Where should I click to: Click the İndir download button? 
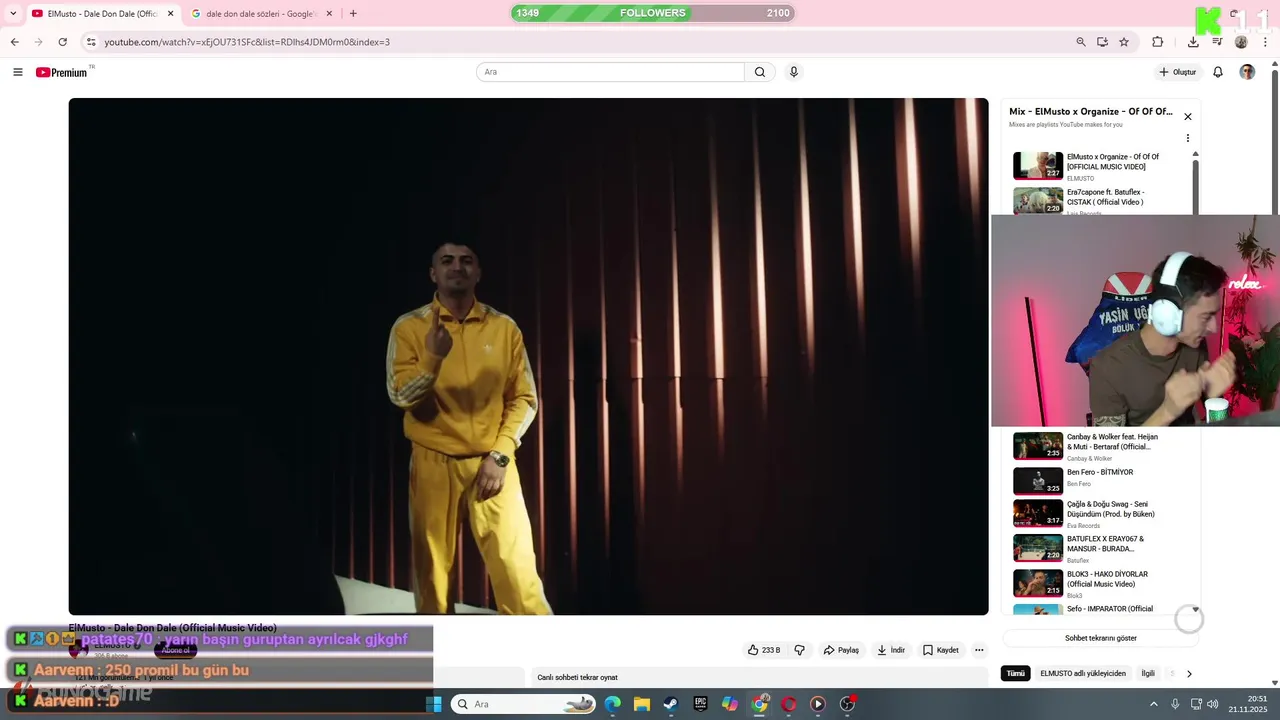[x=891, y=650]
